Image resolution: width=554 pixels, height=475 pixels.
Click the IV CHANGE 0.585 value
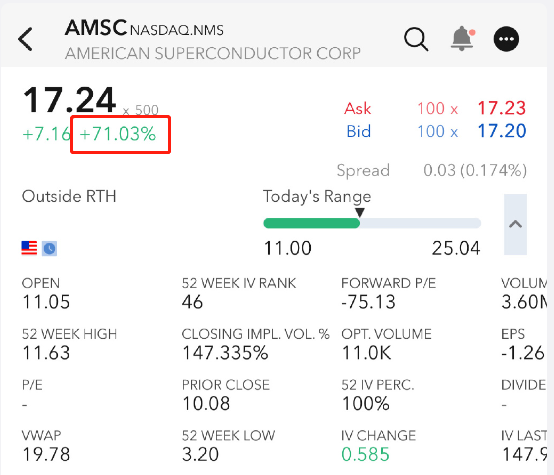click(365, 455)
